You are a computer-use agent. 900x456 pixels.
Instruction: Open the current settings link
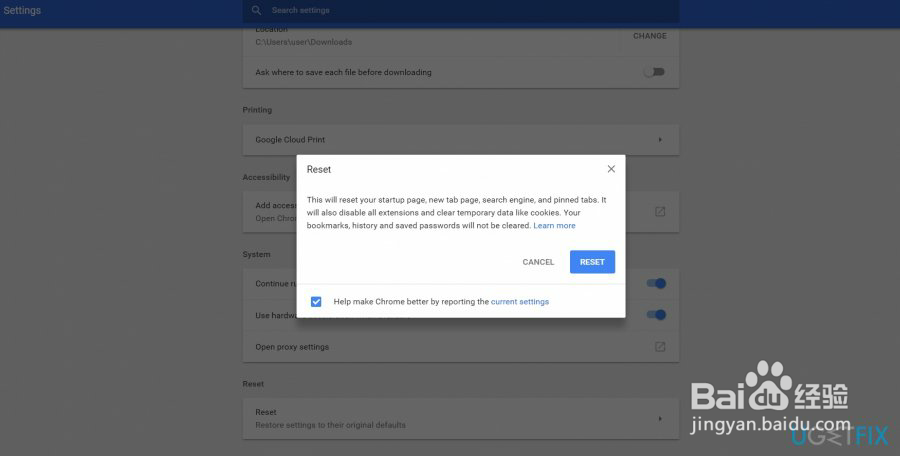[x=520, y=301]
